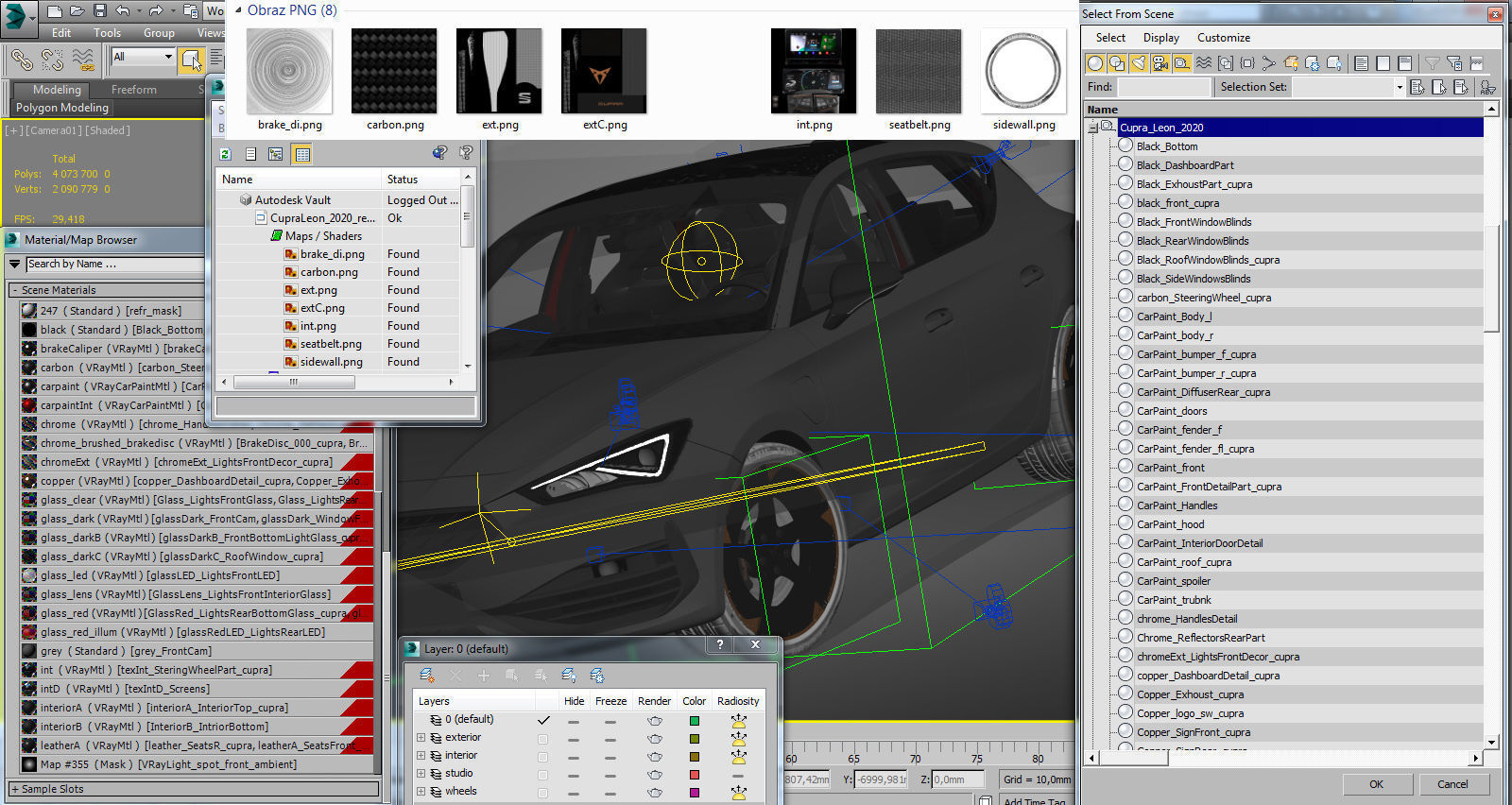Collapse the Cupra_Leon_2020 tree node
The height and width of the screenshot is (805, 1512).
coord(1092,128)
